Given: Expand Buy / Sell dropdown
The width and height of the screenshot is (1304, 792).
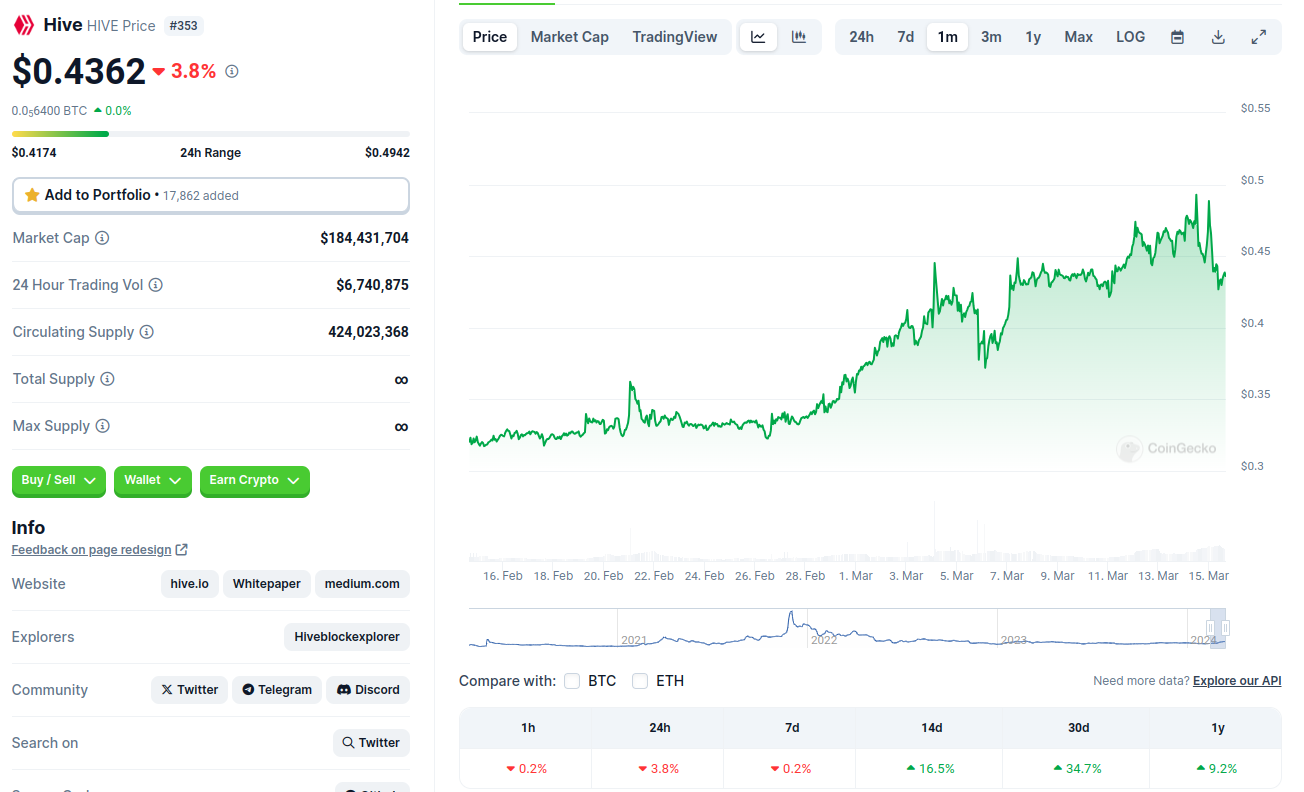Looking at the screenshot, I should tap(59, 481).
